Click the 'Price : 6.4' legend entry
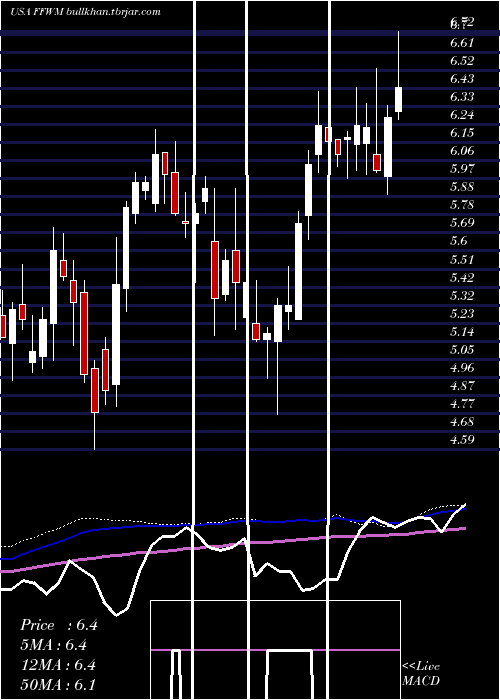Viewport: 500px width, 700px height. [x=58, y=625]
